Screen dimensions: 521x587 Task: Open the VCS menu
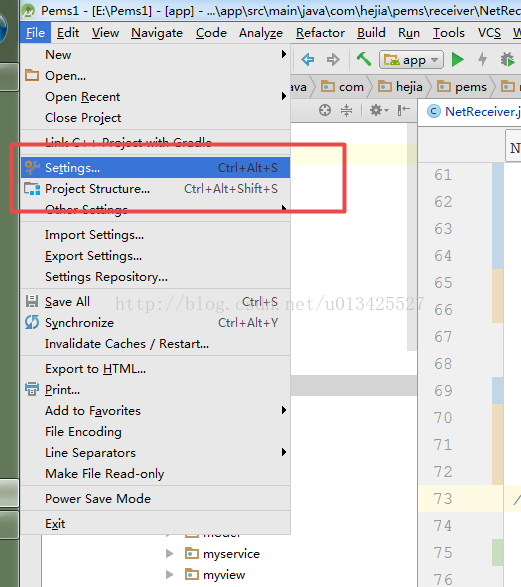click(489, 33)
